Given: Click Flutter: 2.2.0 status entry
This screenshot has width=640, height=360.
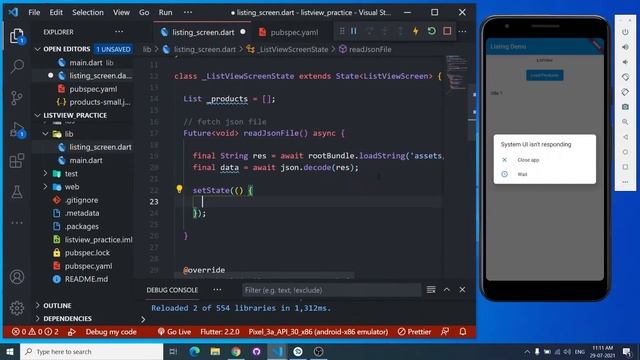Looking at the screenshot, I should (x=220, y=332).
